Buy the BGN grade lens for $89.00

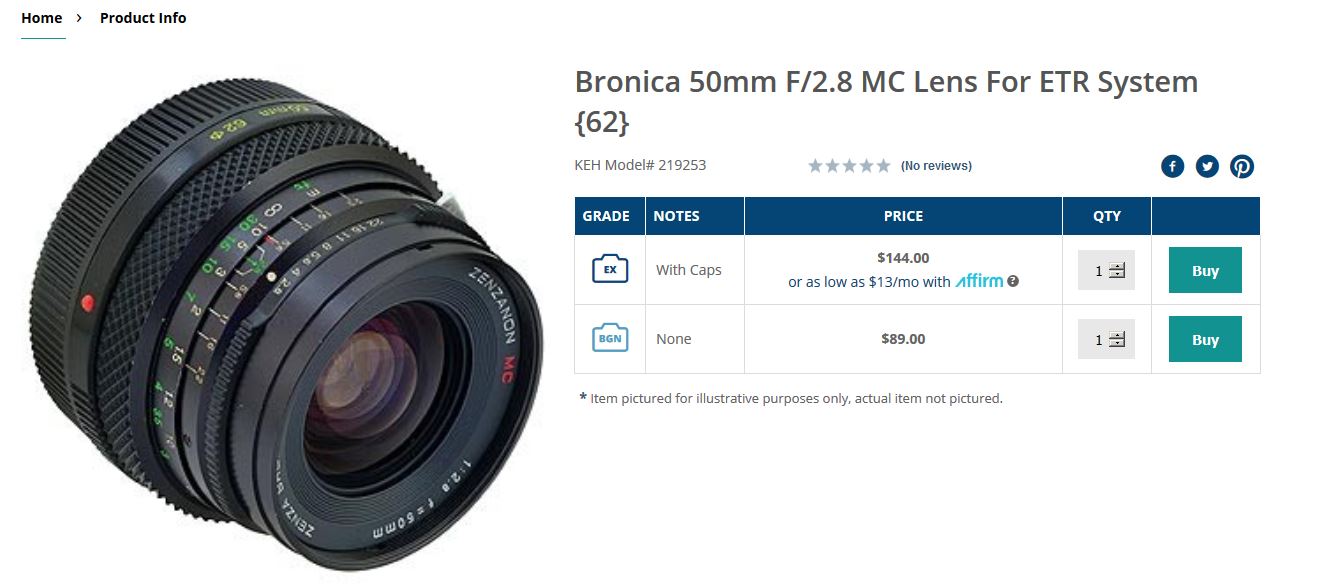coord(1205,339)
